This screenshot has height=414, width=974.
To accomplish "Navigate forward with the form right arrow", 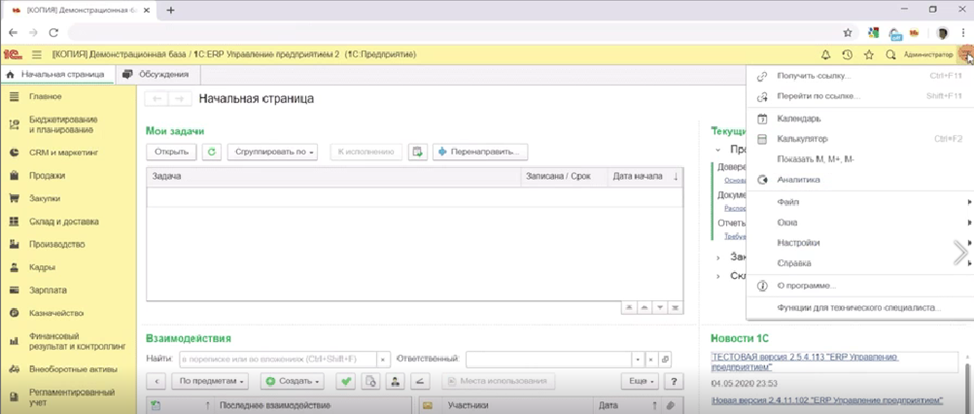I will pyautogui.click(x=179, y=99).
